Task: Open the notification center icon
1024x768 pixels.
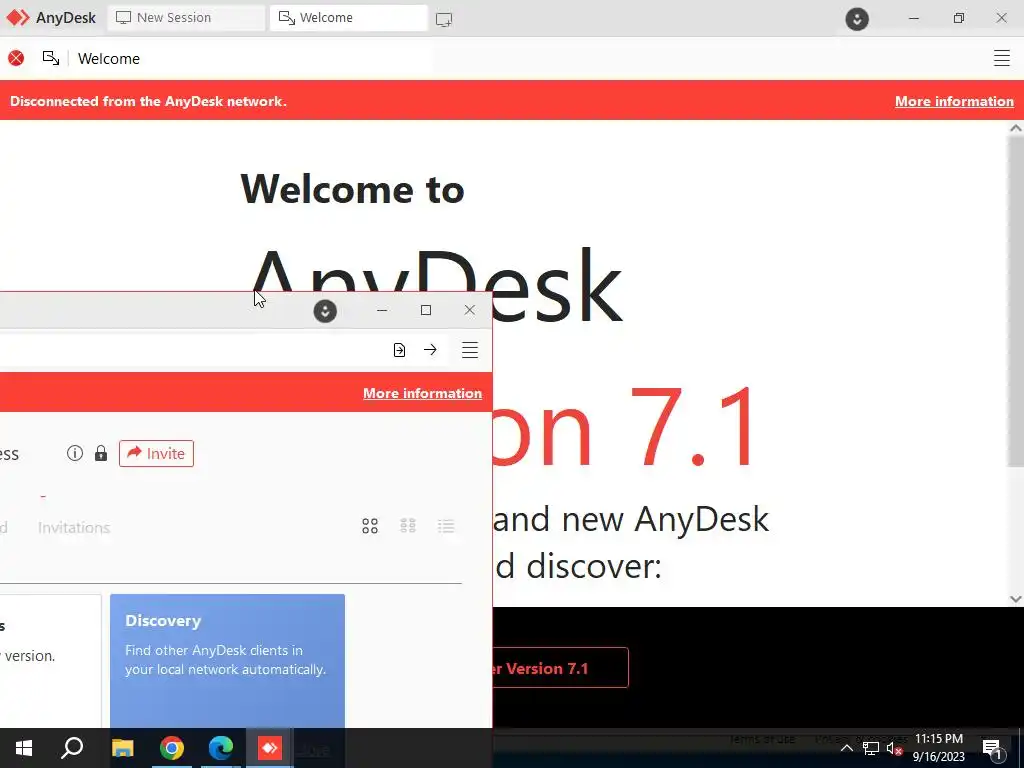Action: click(x=992, y=748)
